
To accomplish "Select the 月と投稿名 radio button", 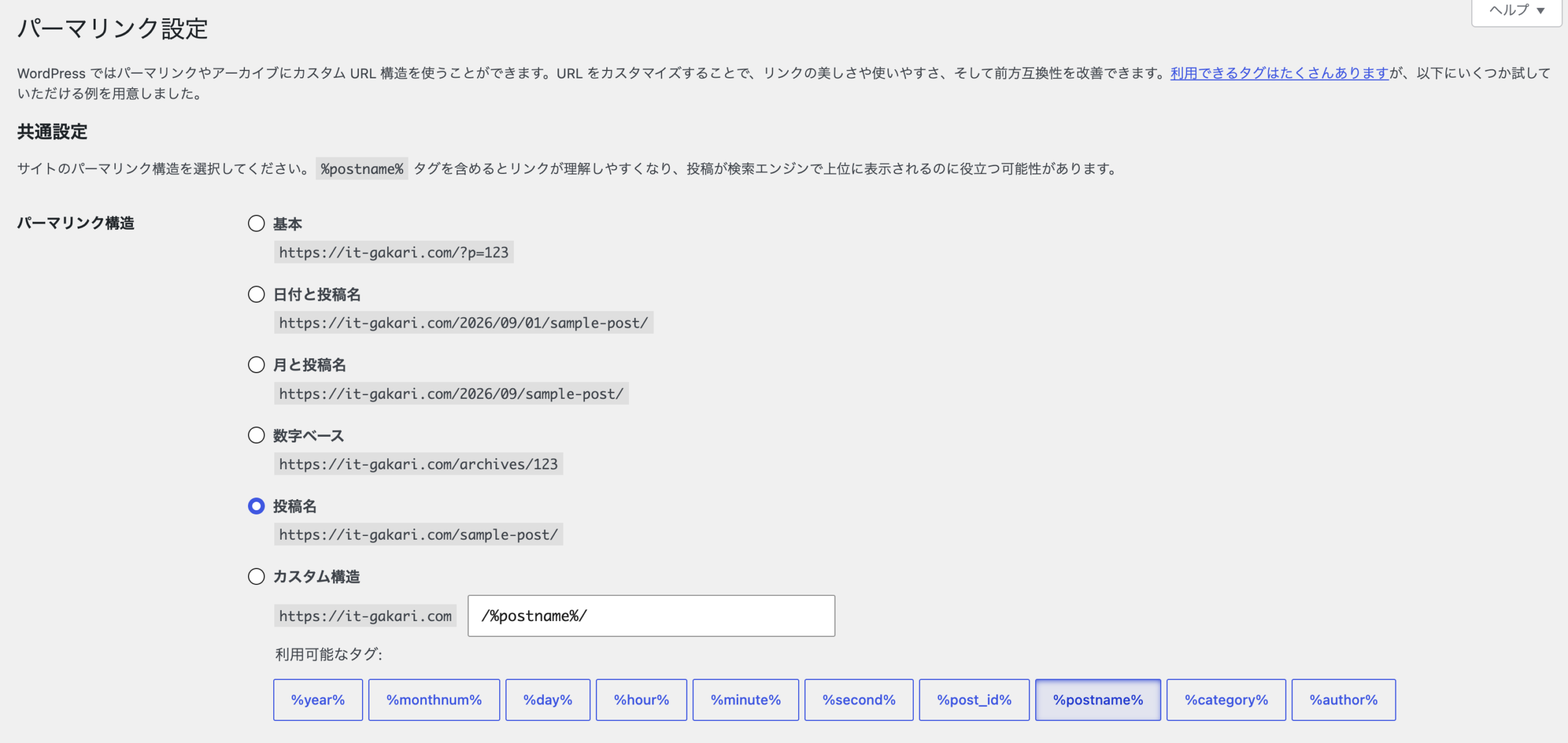I will tap(256, 365).
